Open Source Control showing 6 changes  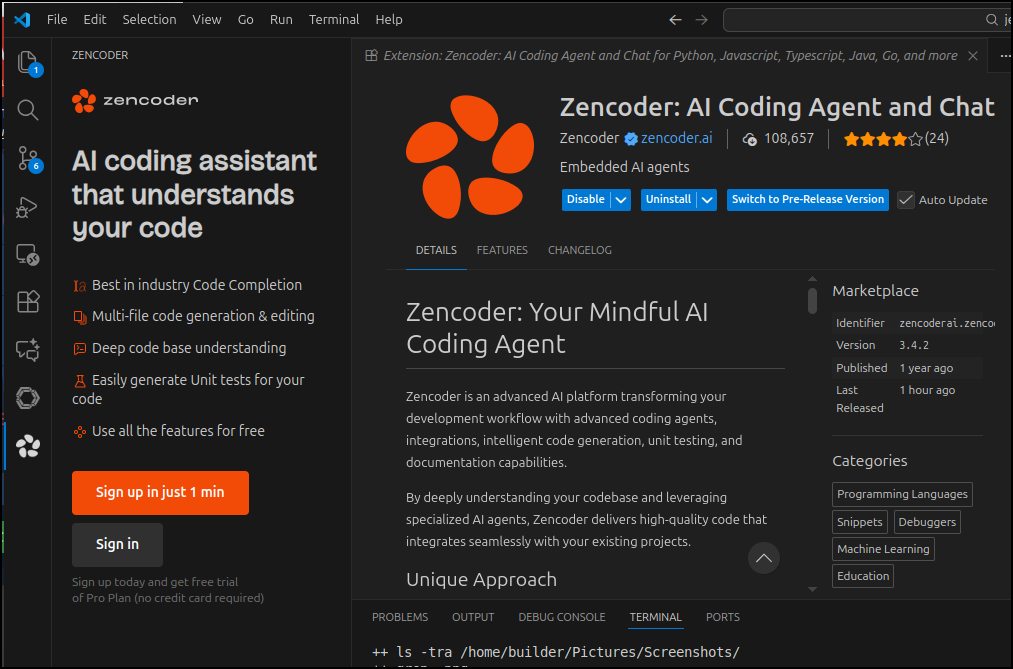27,159
